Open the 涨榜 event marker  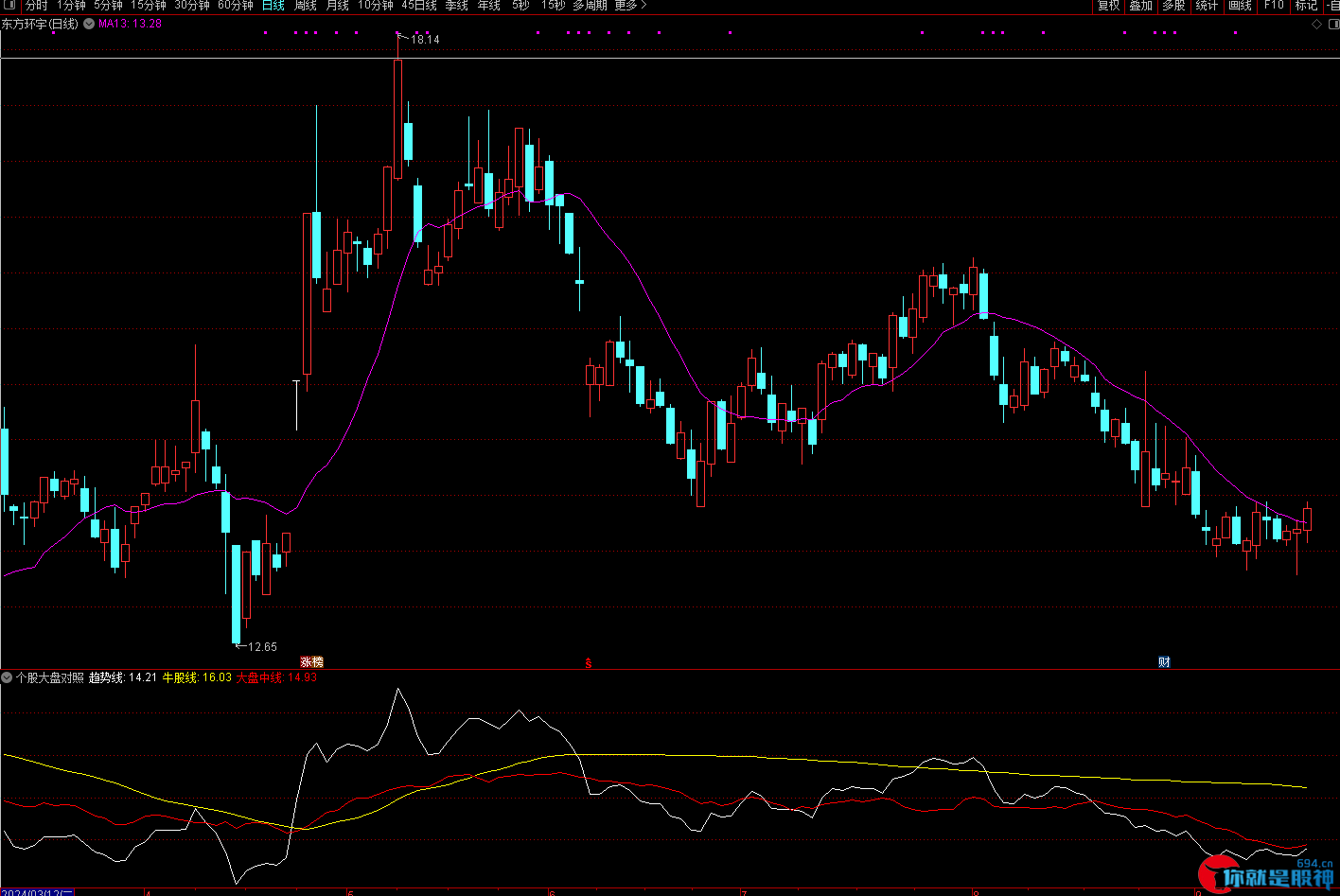pos(311,662)
